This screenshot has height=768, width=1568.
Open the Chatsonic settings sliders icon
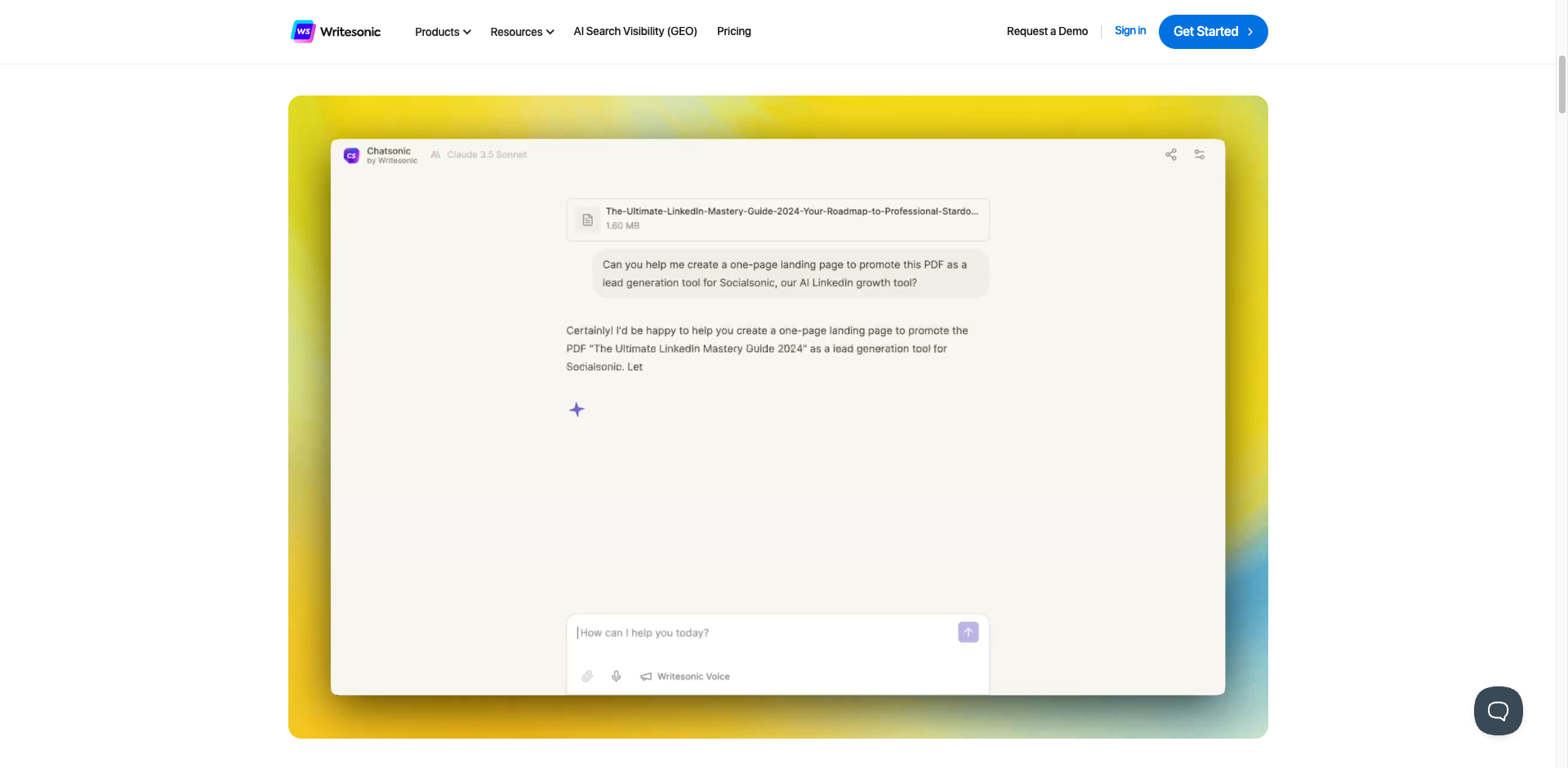(1199, 155)
